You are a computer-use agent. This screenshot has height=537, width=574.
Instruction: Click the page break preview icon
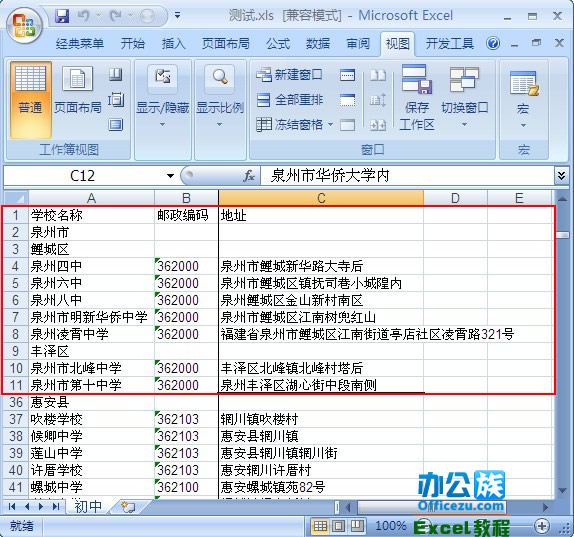pos(116,75)
